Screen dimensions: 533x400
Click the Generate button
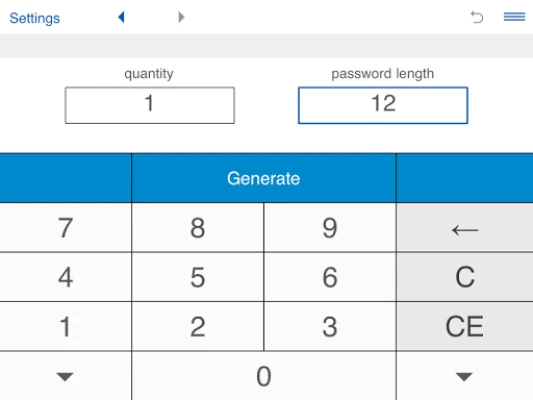[263, 178]
